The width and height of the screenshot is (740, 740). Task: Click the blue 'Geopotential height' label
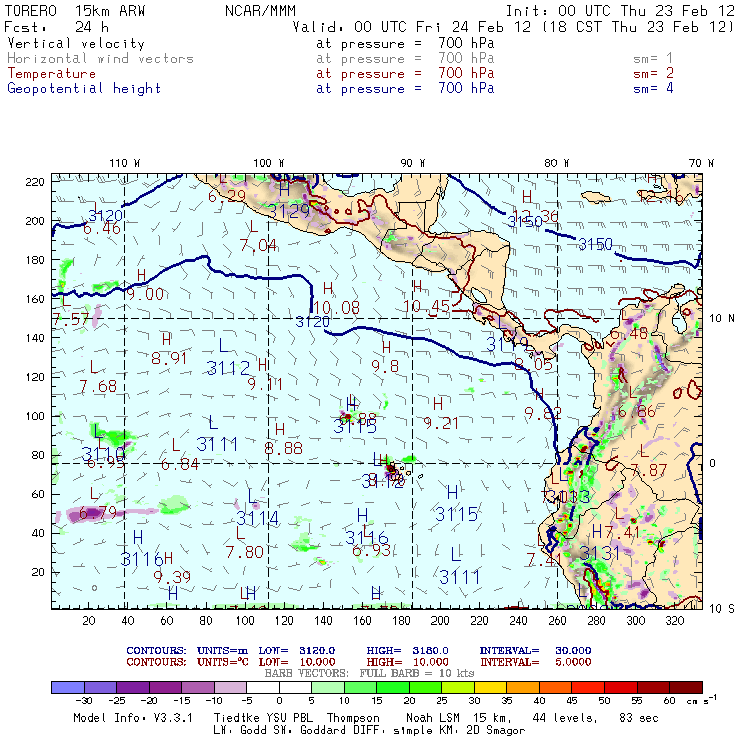point(84,88)
